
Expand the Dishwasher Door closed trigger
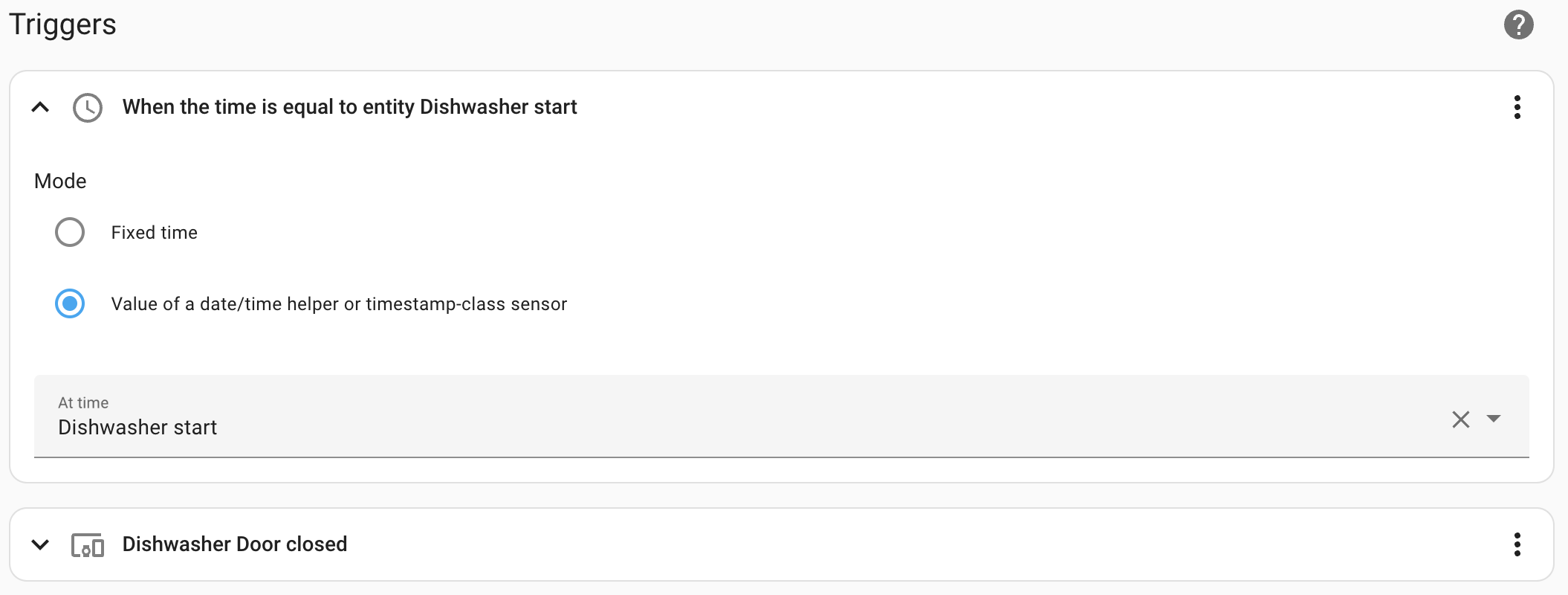point(41,544)
